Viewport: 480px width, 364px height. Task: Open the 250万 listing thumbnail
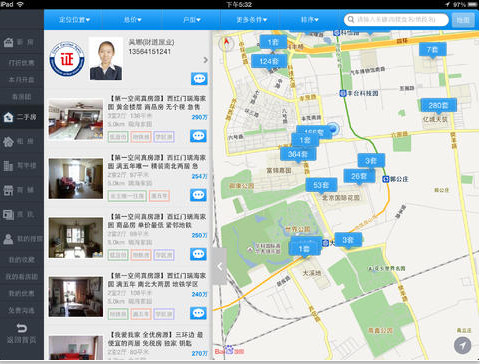coord(76,238)
